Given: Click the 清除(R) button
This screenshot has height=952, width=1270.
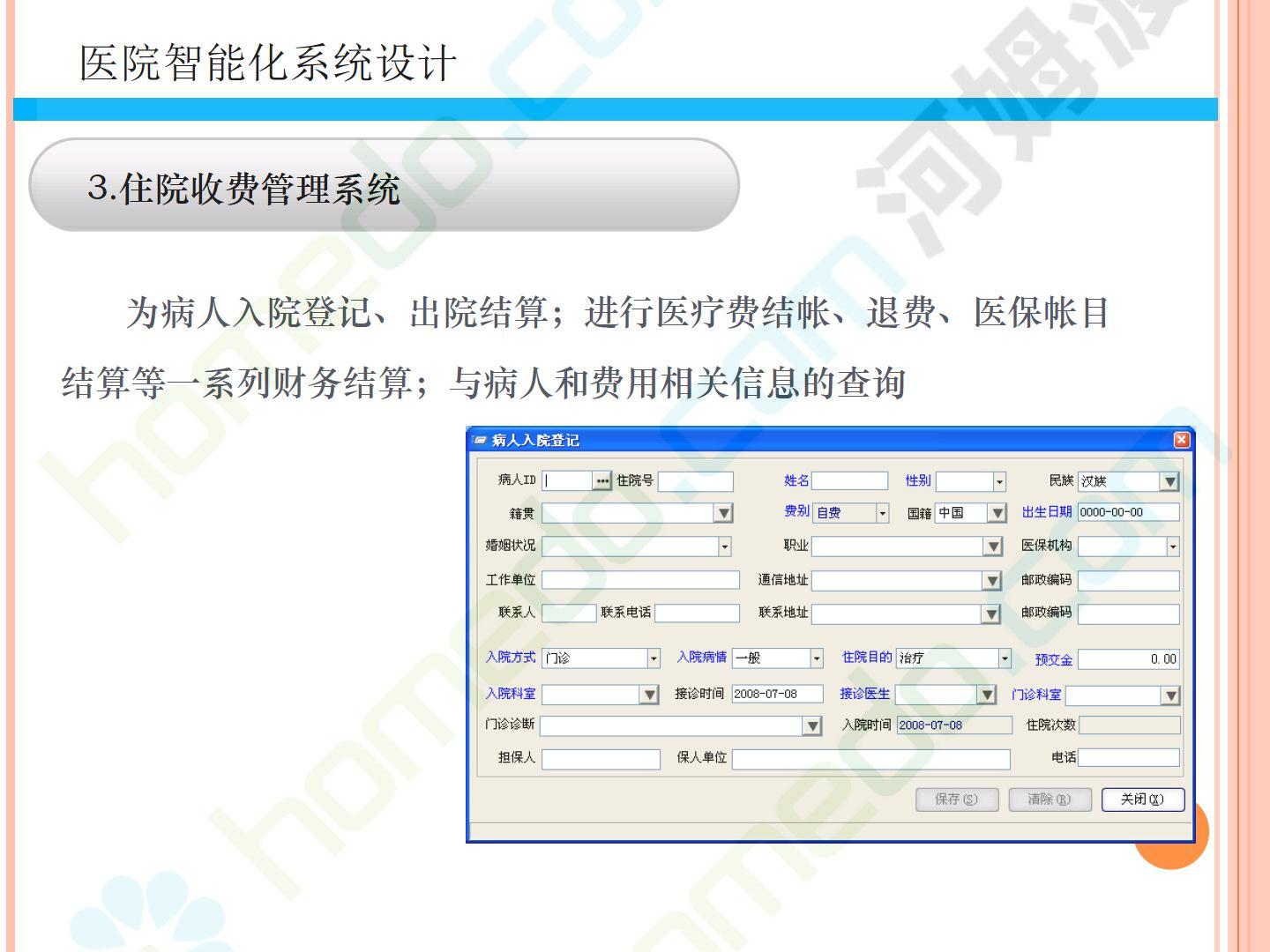Looking at the screenshot, I should click(1050, 800).
